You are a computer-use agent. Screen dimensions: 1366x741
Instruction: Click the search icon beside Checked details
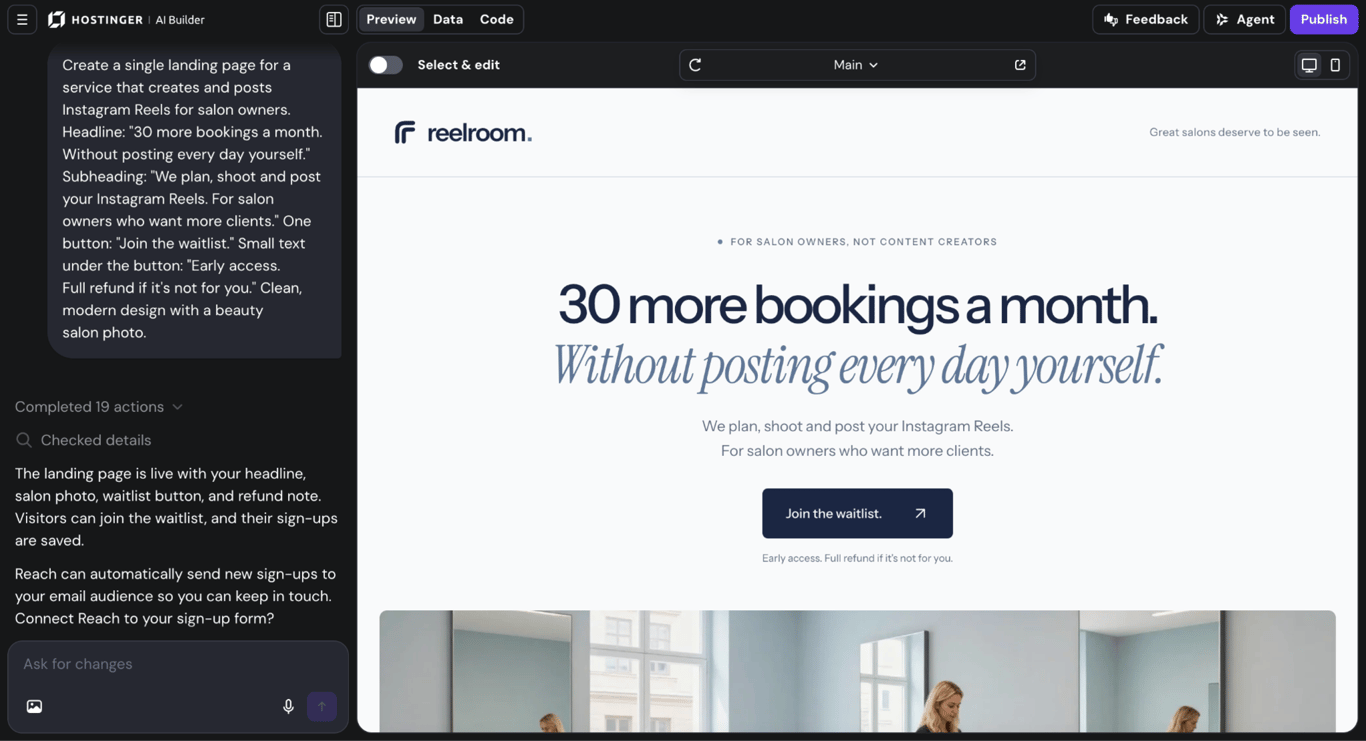(x=24, y=440)
